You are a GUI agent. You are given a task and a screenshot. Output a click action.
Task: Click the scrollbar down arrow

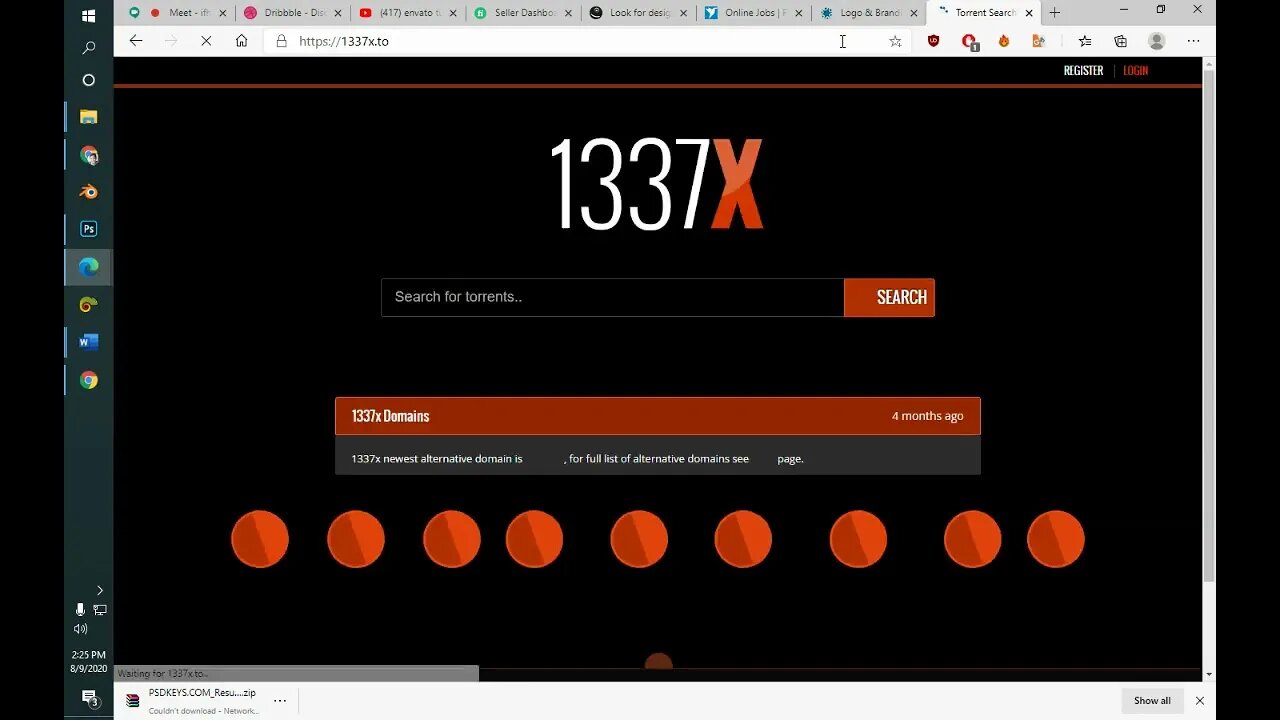click(x=1209, y=675)
